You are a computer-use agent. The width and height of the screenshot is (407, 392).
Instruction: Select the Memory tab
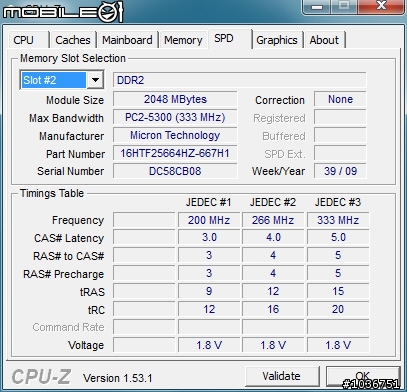coord(183,40)
